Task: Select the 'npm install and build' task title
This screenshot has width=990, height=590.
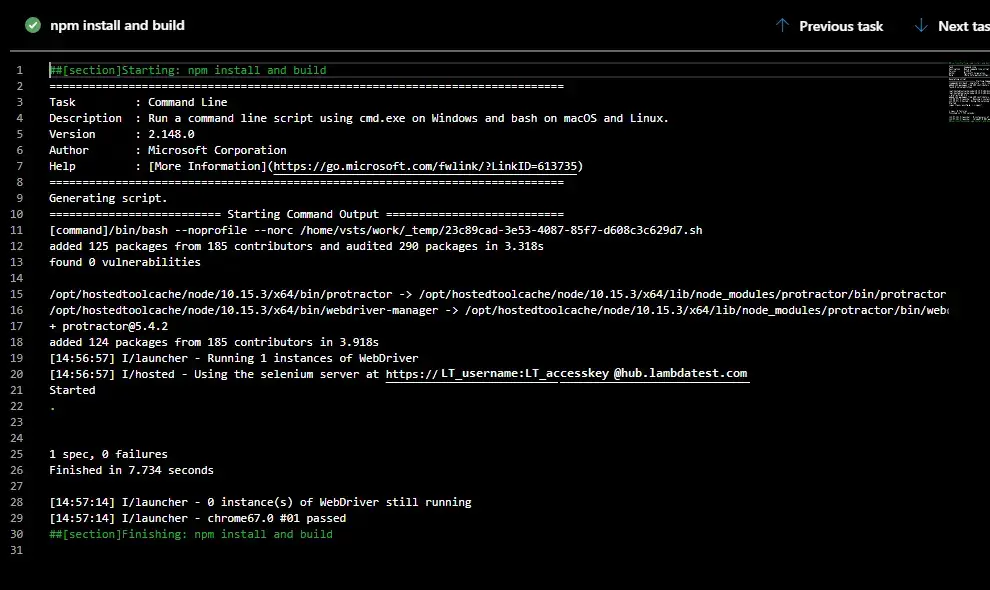Action: coord(118,25)
